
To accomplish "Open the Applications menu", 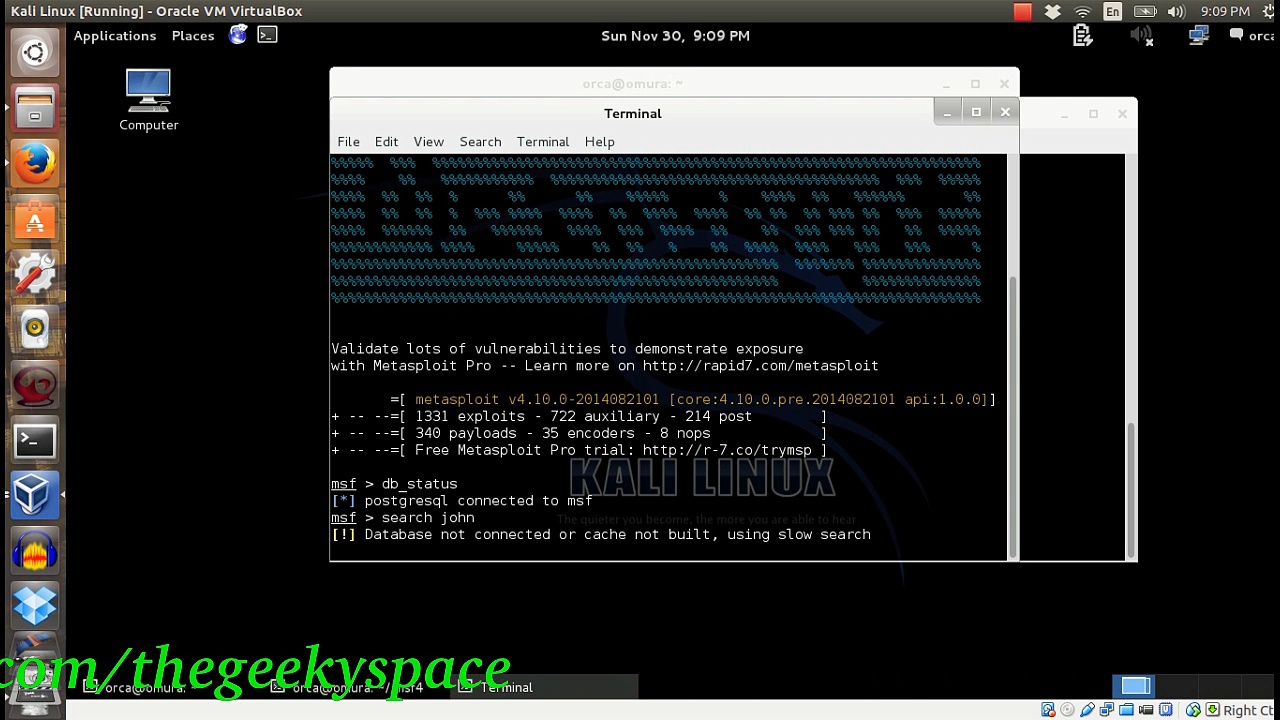I will coord(115,36).
